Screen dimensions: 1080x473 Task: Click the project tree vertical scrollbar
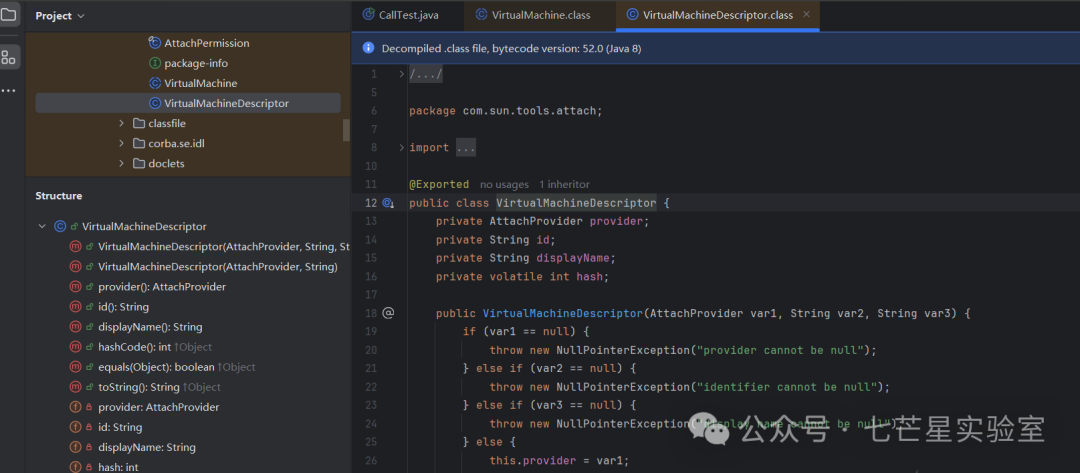[346, 130]
